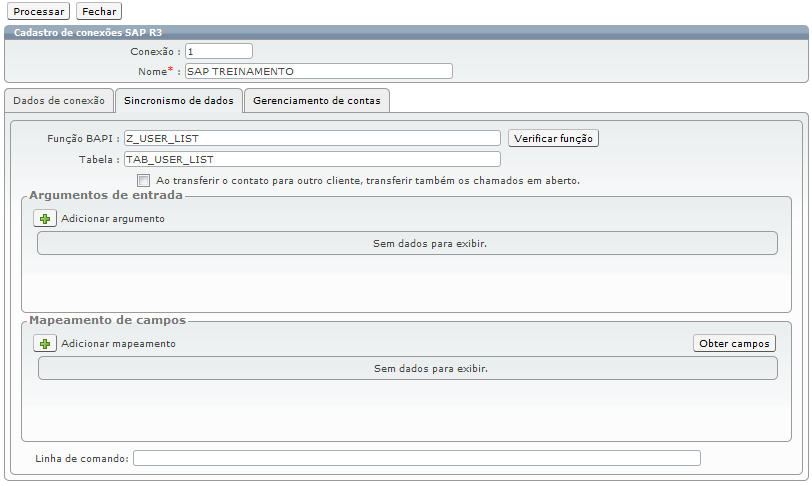Screen dimensions: 812x486
Task: Click the Fechar button
Action: pyautogui.click(x=99, y=11)
